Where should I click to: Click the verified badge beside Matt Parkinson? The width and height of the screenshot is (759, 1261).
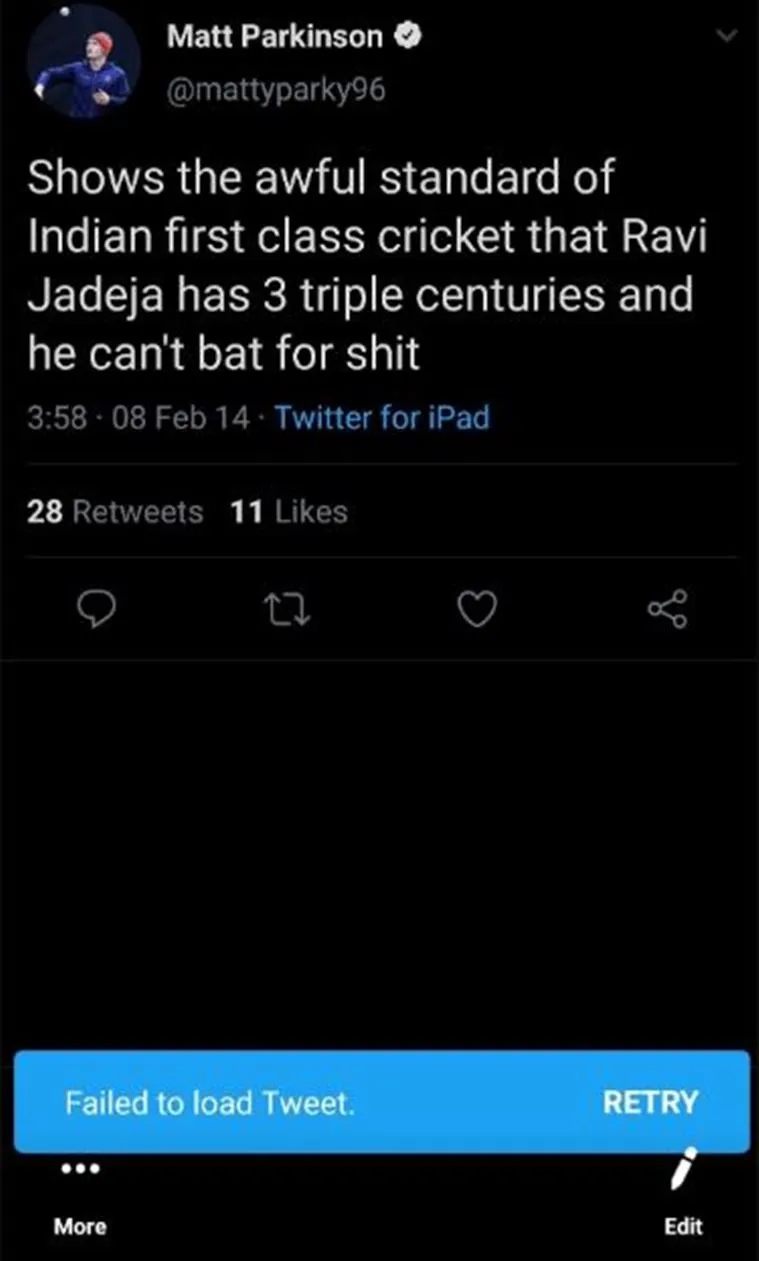click(406, 38)
